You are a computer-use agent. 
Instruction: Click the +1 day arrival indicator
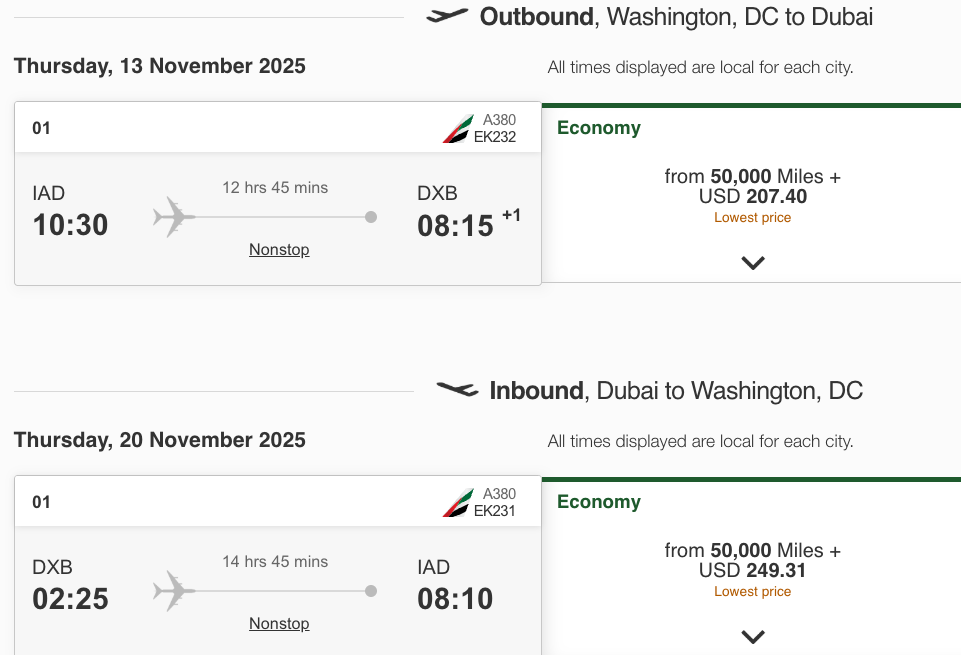(x=511, y=216)
